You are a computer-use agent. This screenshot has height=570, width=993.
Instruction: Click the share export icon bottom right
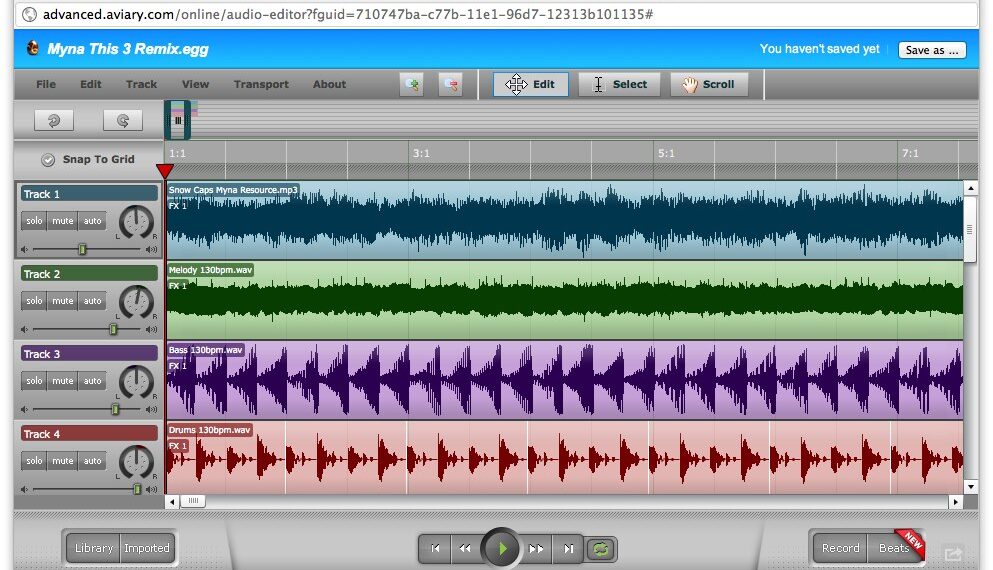952,552
